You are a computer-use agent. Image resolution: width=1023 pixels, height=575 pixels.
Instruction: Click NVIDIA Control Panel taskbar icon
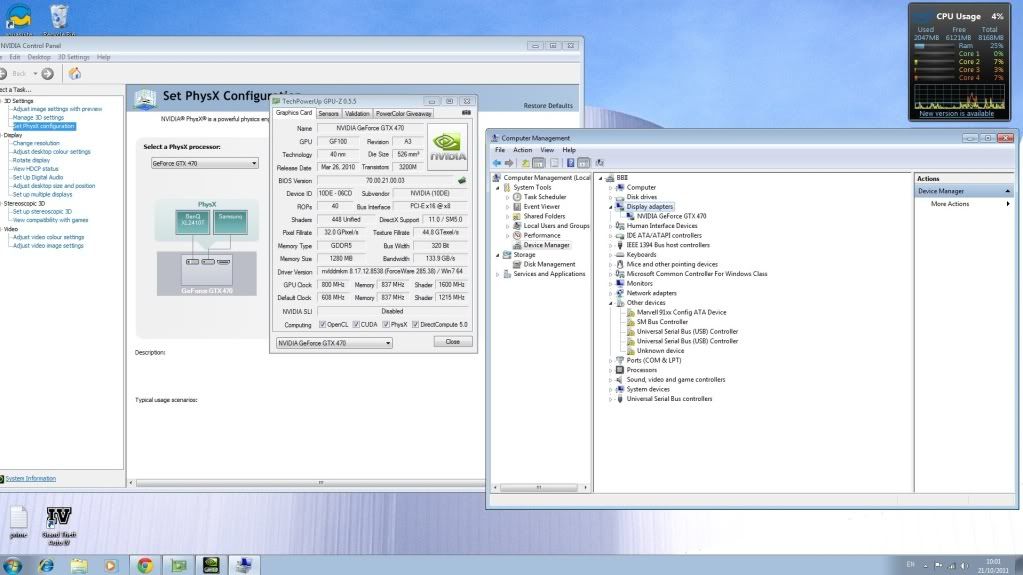tap(211, 565)
